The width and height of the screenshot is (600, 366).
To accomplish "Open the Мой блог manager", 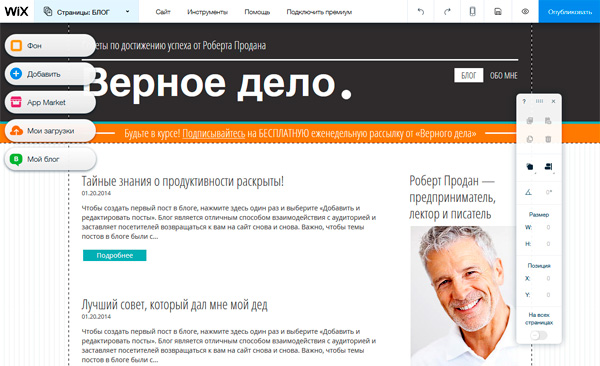I will [x=50, y=159].
